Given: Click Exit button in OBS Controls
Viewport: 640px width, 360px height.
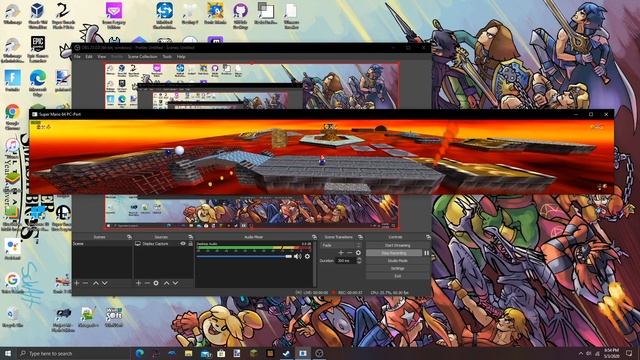Looking at the screenshot, I should click(x=398, y=276).
